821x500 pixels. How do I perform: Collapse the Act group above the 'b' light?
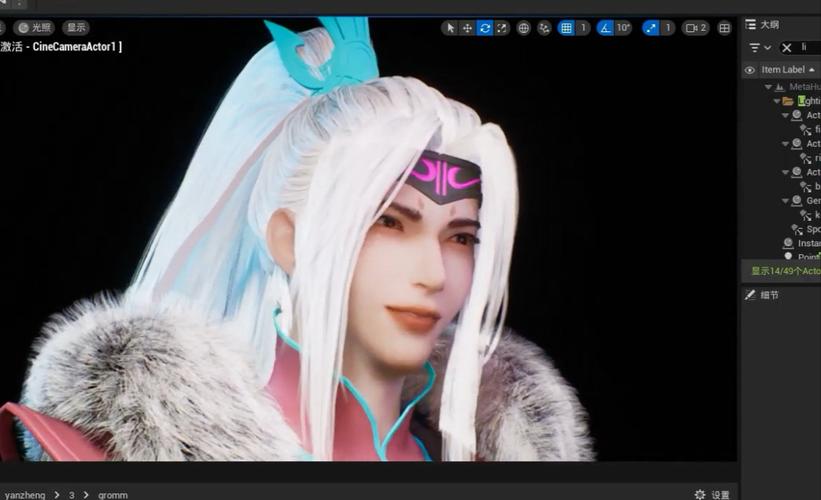(x=785, y=172)
